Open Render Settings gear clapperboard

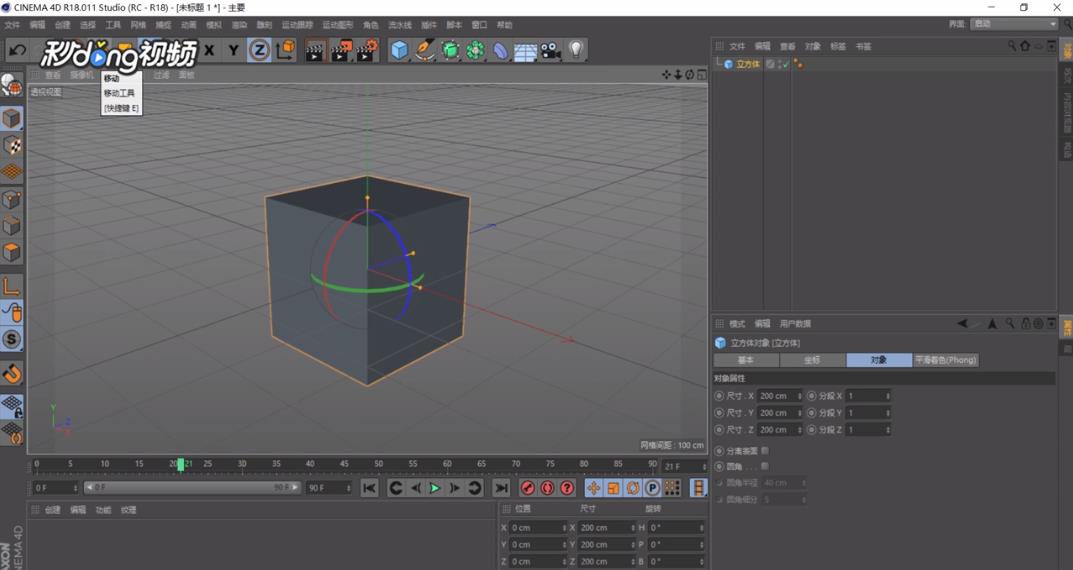tap(367, 50)
